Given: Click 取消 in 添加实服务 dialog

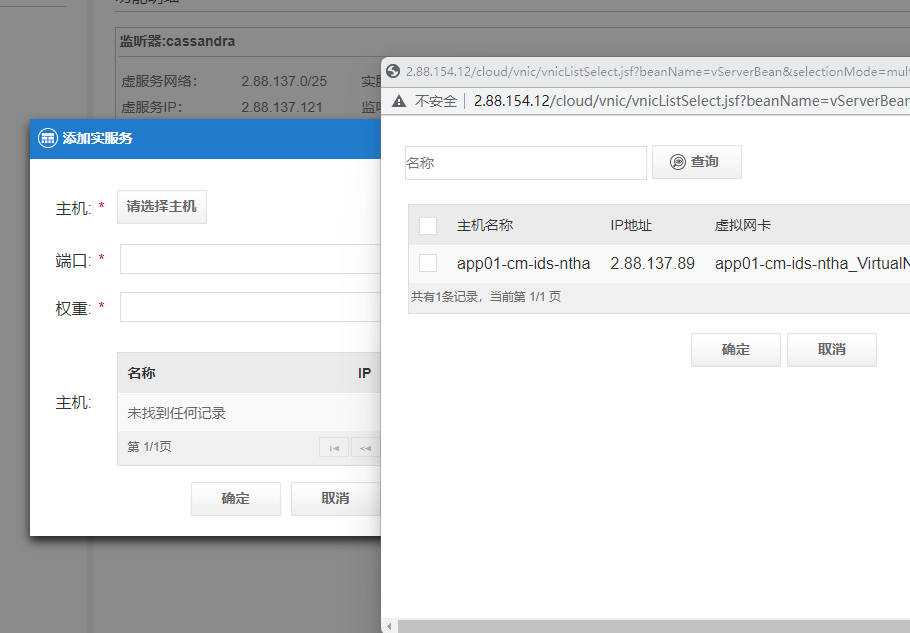Looking at the screenshot, I should (x=335, y=498).
